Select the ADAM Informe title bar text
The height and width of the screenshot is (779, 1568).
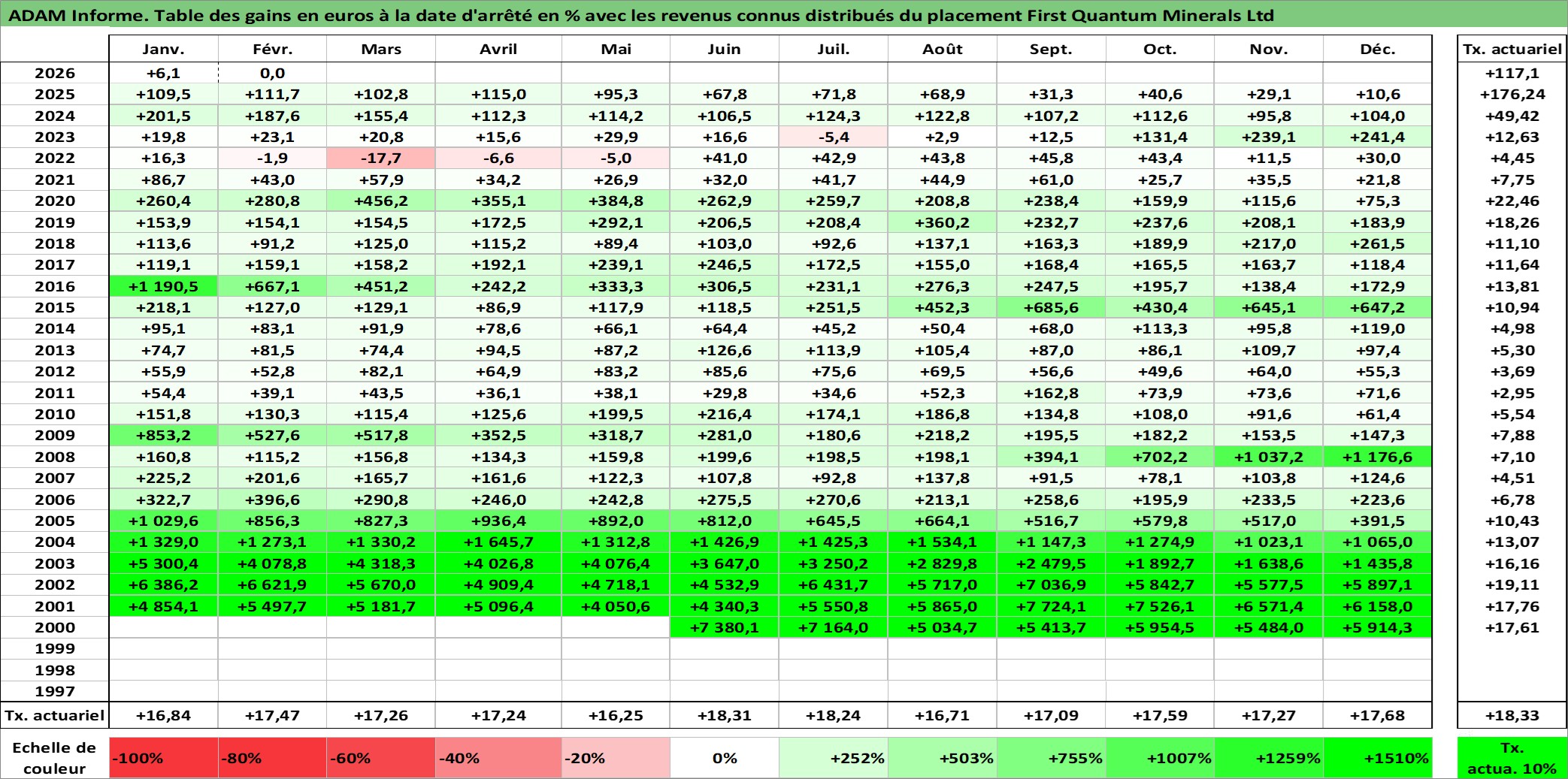click(x=641, y=15)
